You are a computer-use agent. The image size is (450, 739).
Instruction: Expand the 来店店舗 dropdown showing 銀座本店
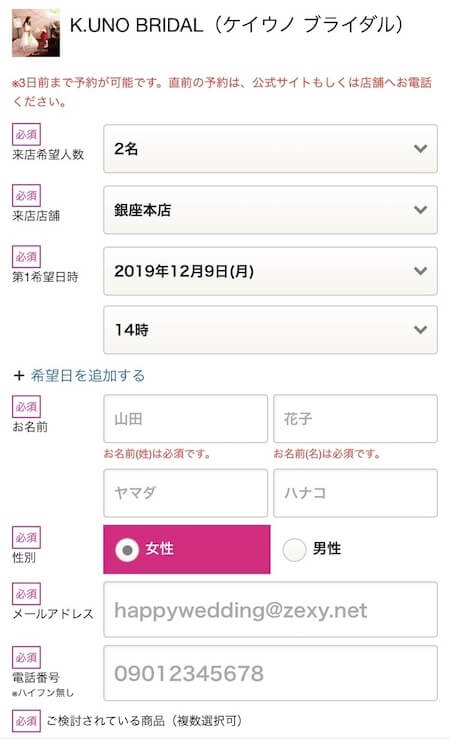[270, 210]
